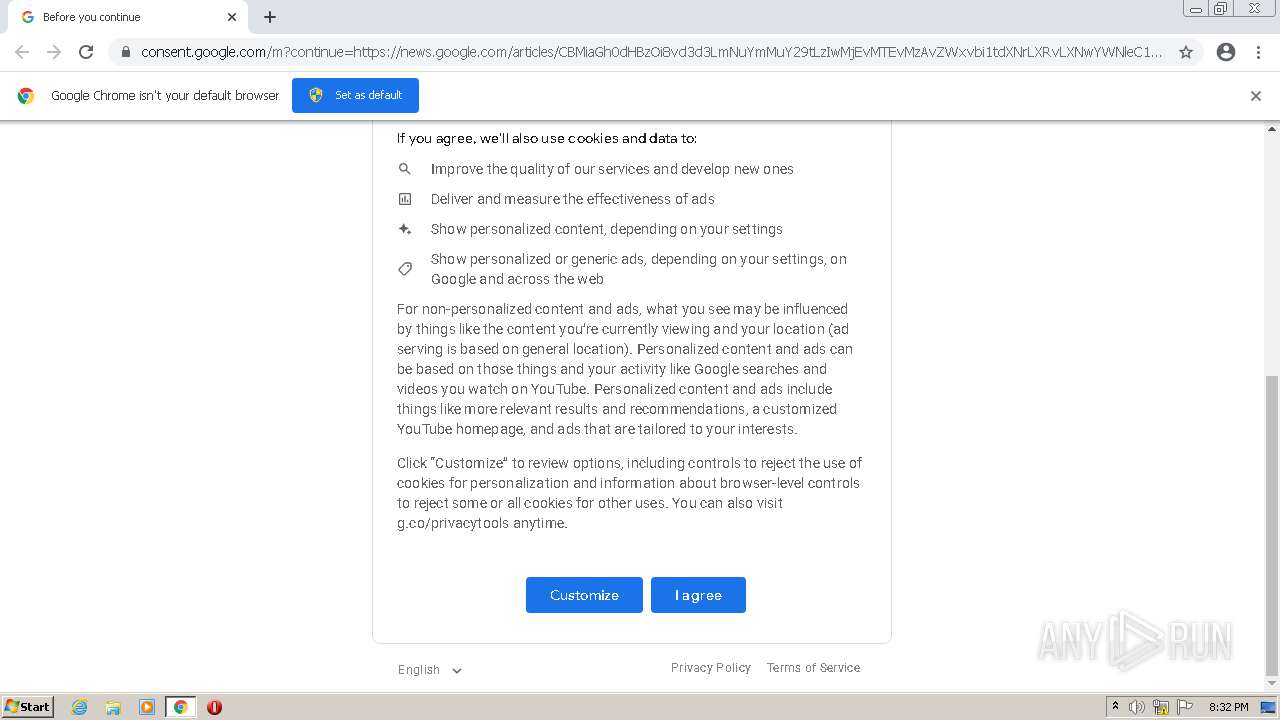Click the volume speaker tray icon
This screenshot has height=720, width=1280.
[x=1137, y=707]
